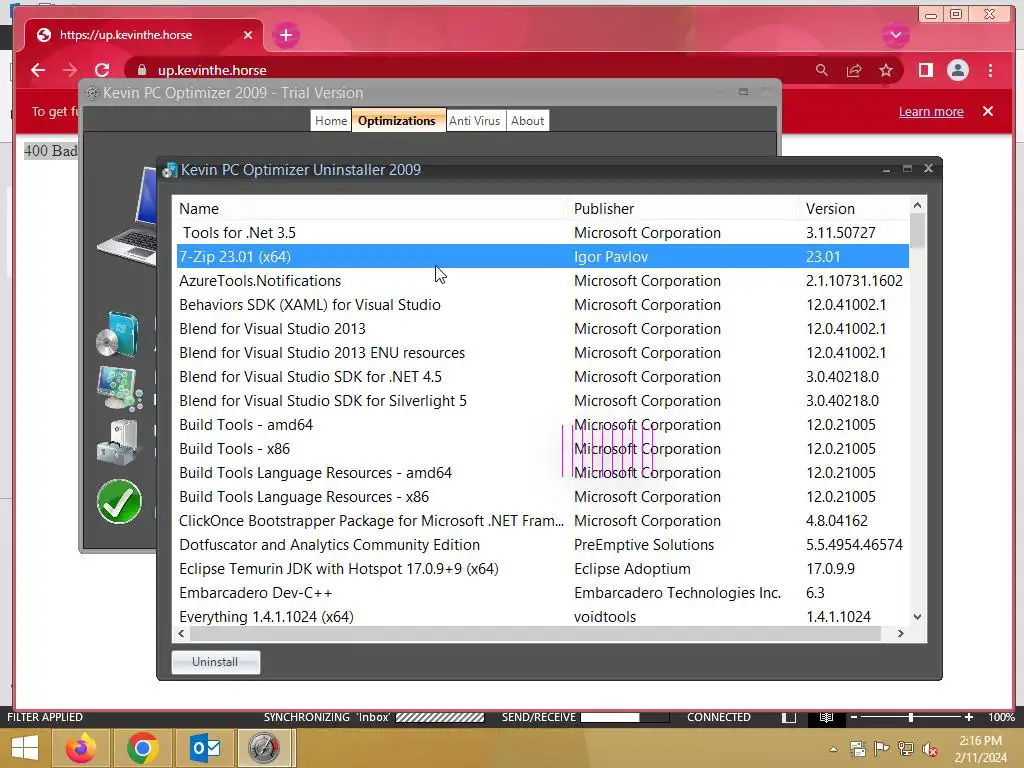The height and width of the screenshot is (768, 1024).
Task: Open the Optimizer gauge taskbar icon
Action: click(263, 748)
